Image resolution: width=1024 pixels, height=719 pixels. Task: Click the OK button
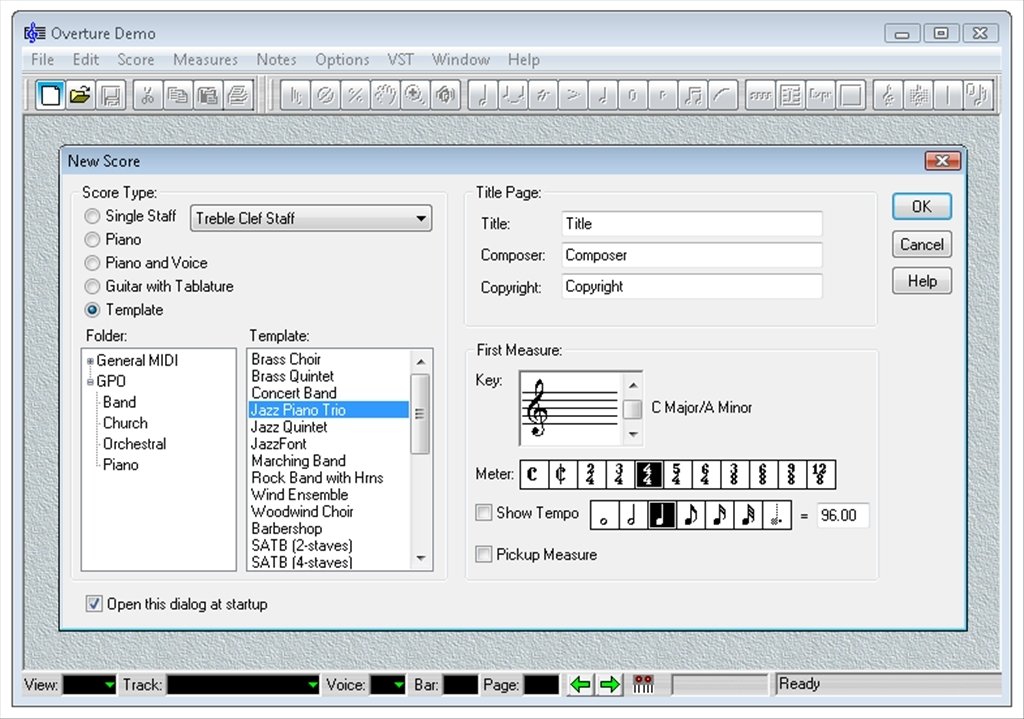[921, 207]
